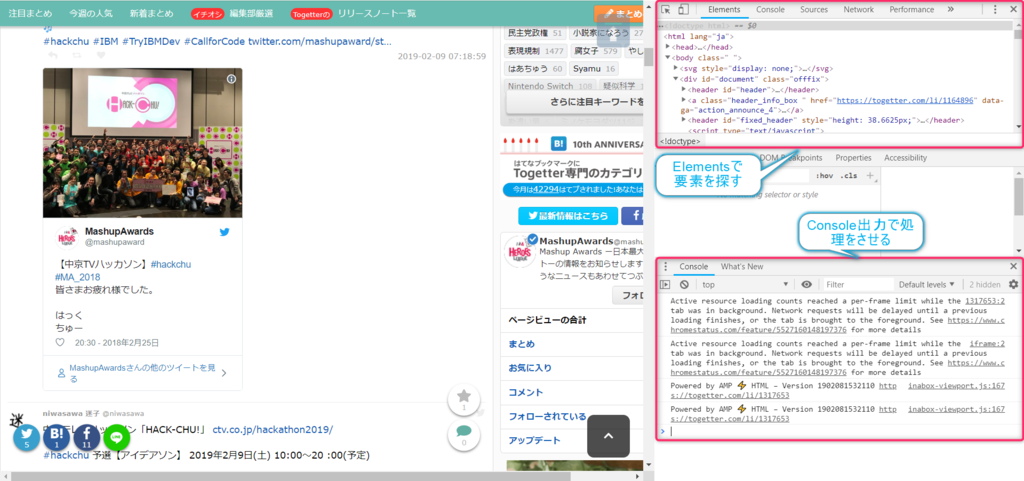Share on Facebook floating button
The height and width of the screenshot is (481, 1024).
click(86, 437)
